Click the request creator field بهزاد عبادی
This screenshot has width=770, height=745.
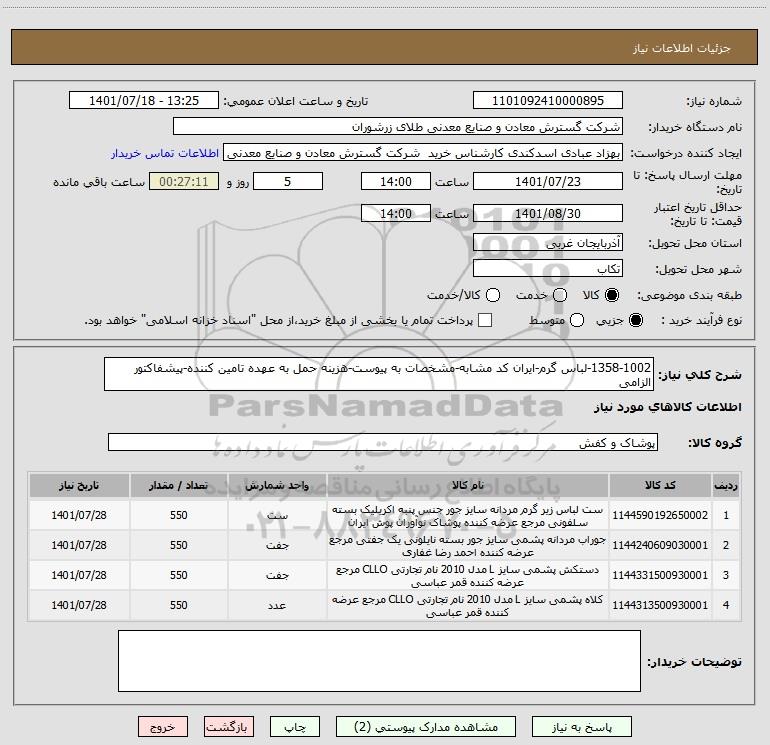(423, 153)
